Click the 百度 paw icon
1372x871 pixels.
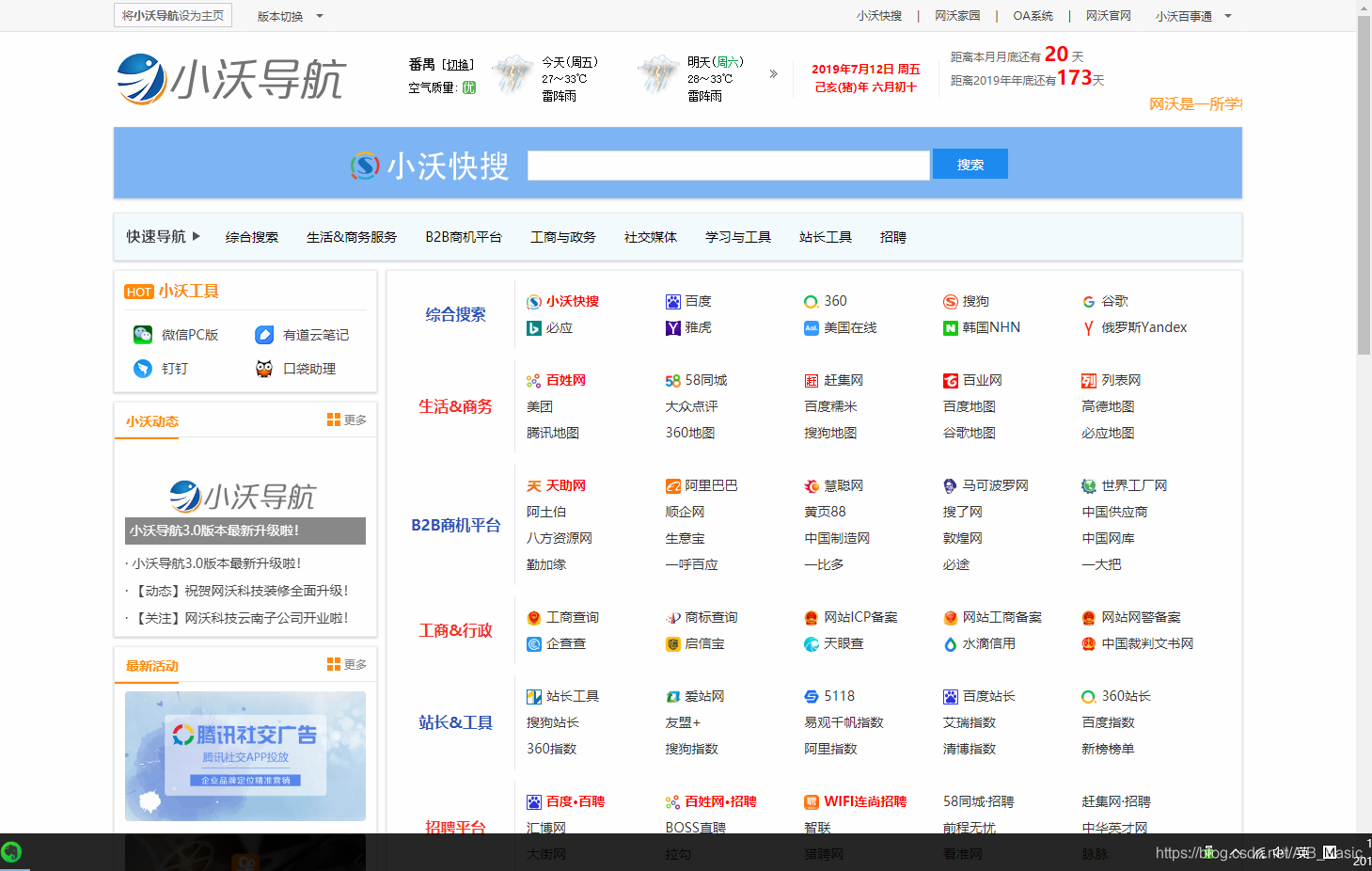tap(673, 301)
